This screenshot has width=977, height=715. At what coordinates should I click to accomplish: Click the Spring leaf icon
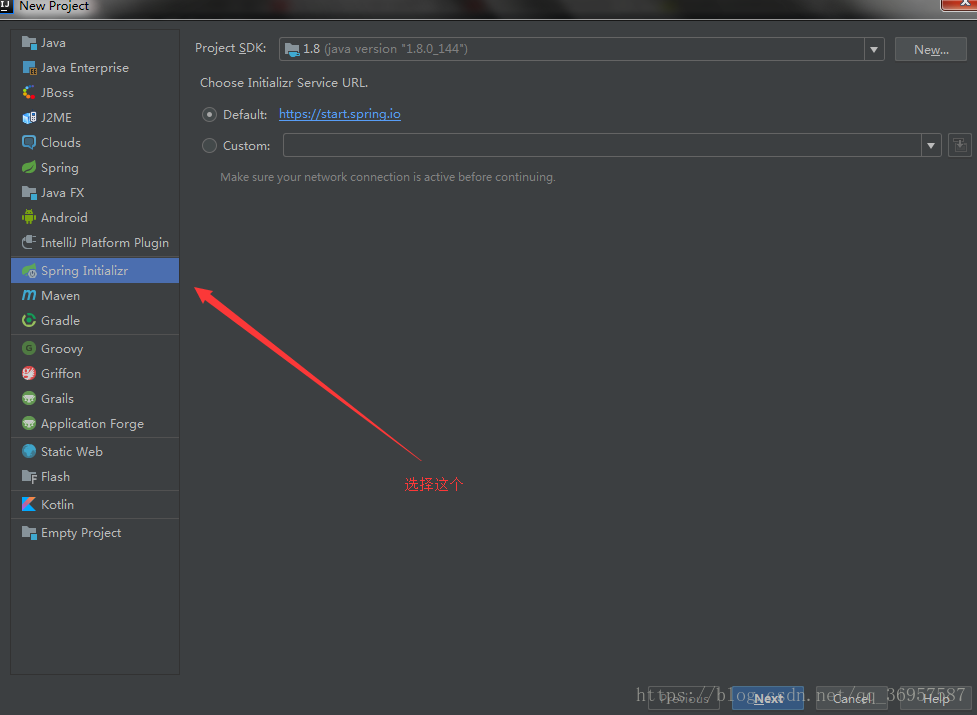pos(29,168)
